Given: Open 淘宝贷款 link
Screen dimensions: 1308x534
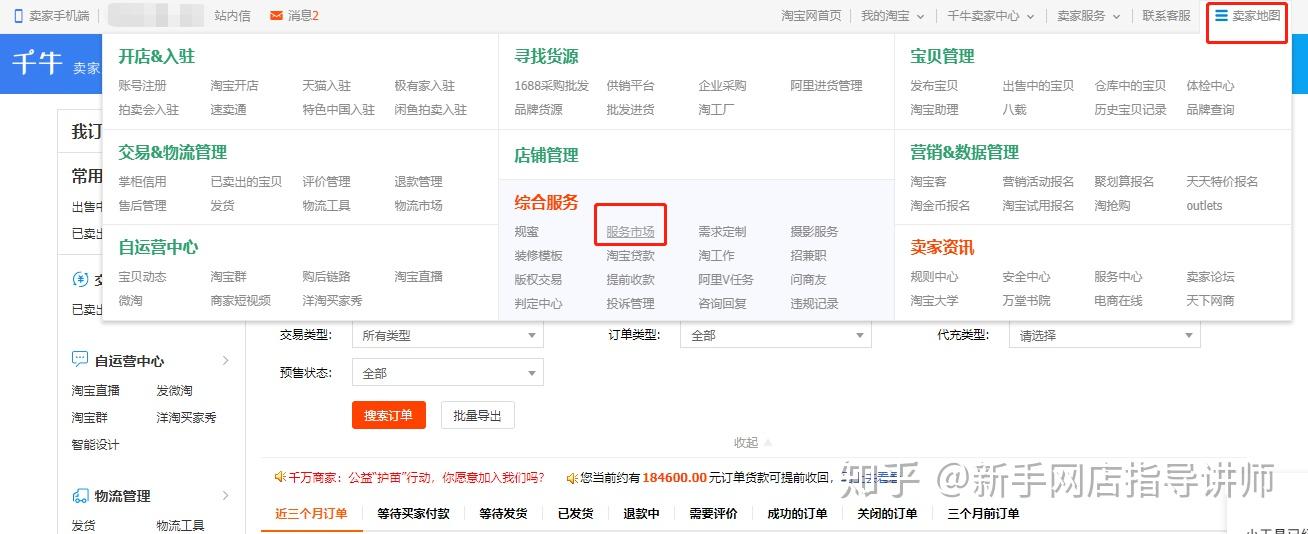Looking at the screenshot, I should click(x=630, y=256).
